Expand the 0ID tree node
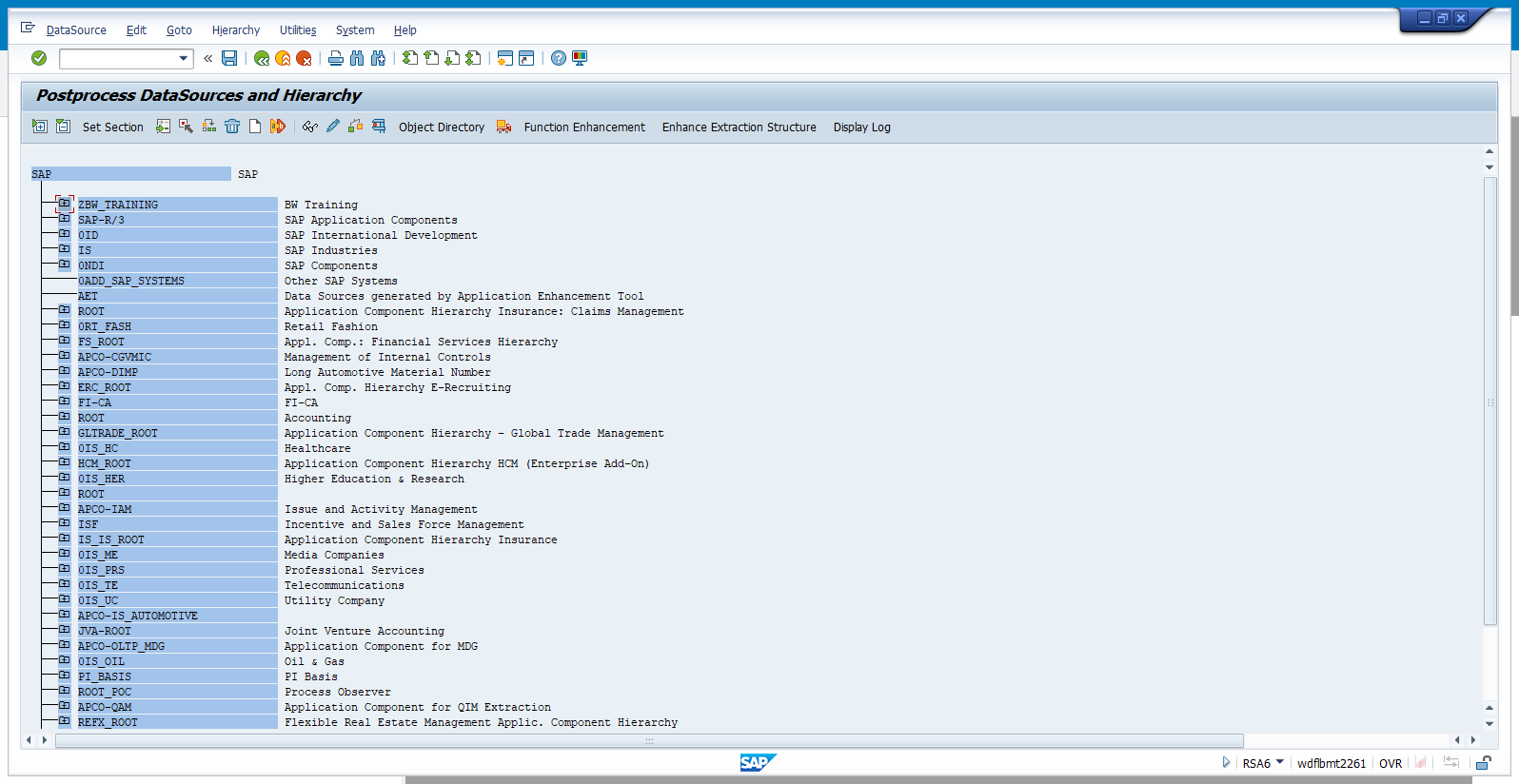Viewport: 1519px width, 784px height. pyautogui.click(x=65, y=234)
